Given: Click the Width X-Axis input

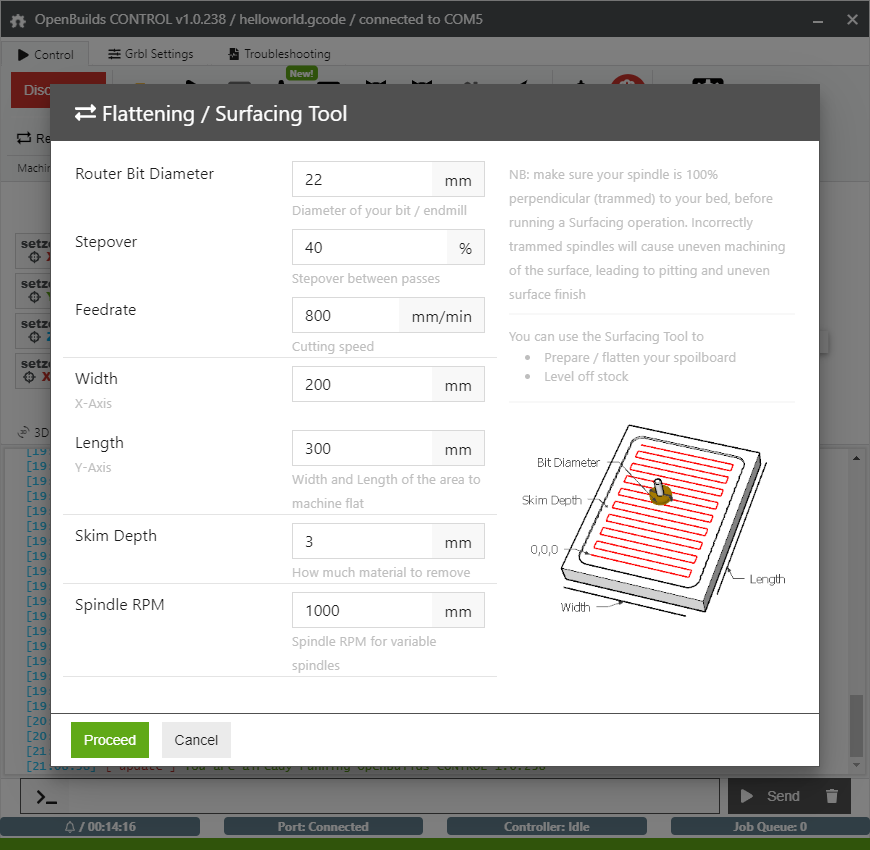Looking at the screenshot, I should [x=362, y=384].
